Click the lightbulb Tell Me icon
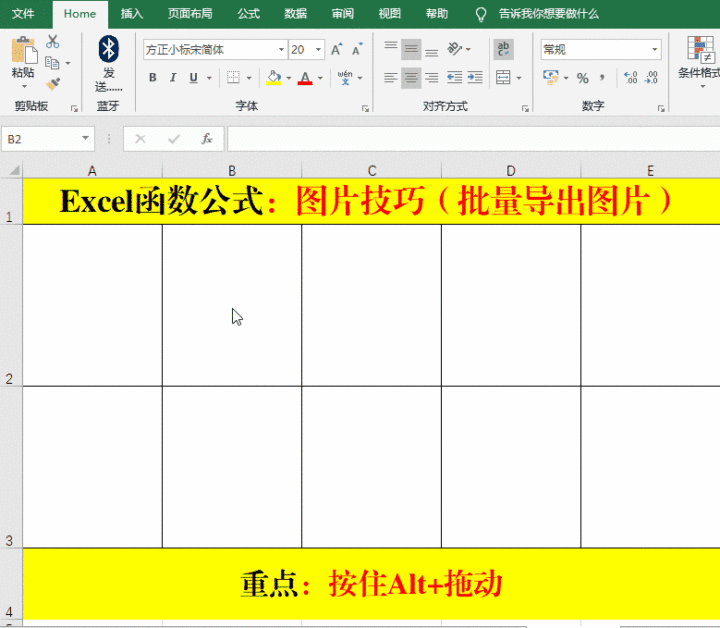 [481, 14]
